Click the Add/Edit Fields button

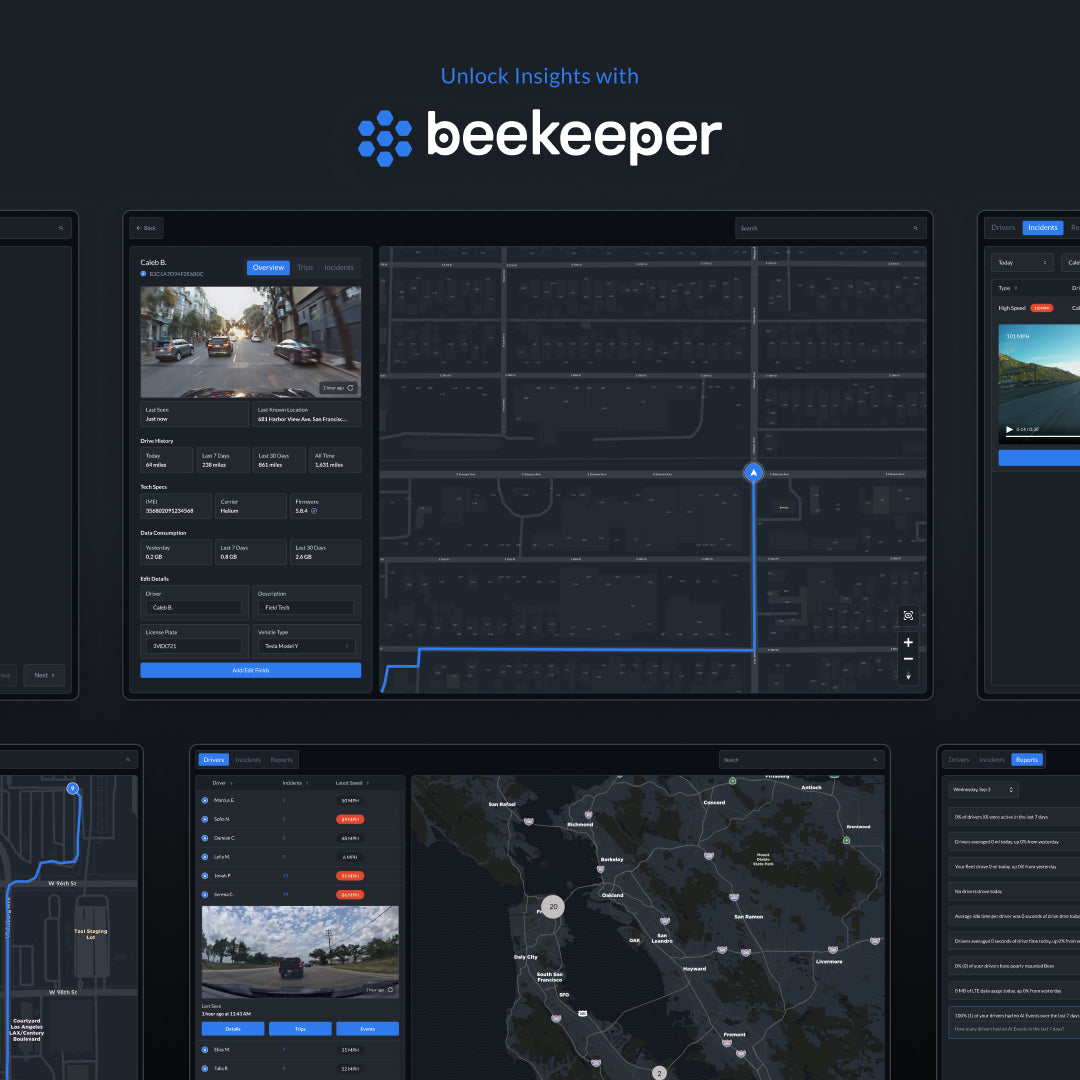(x=250, y=670)
